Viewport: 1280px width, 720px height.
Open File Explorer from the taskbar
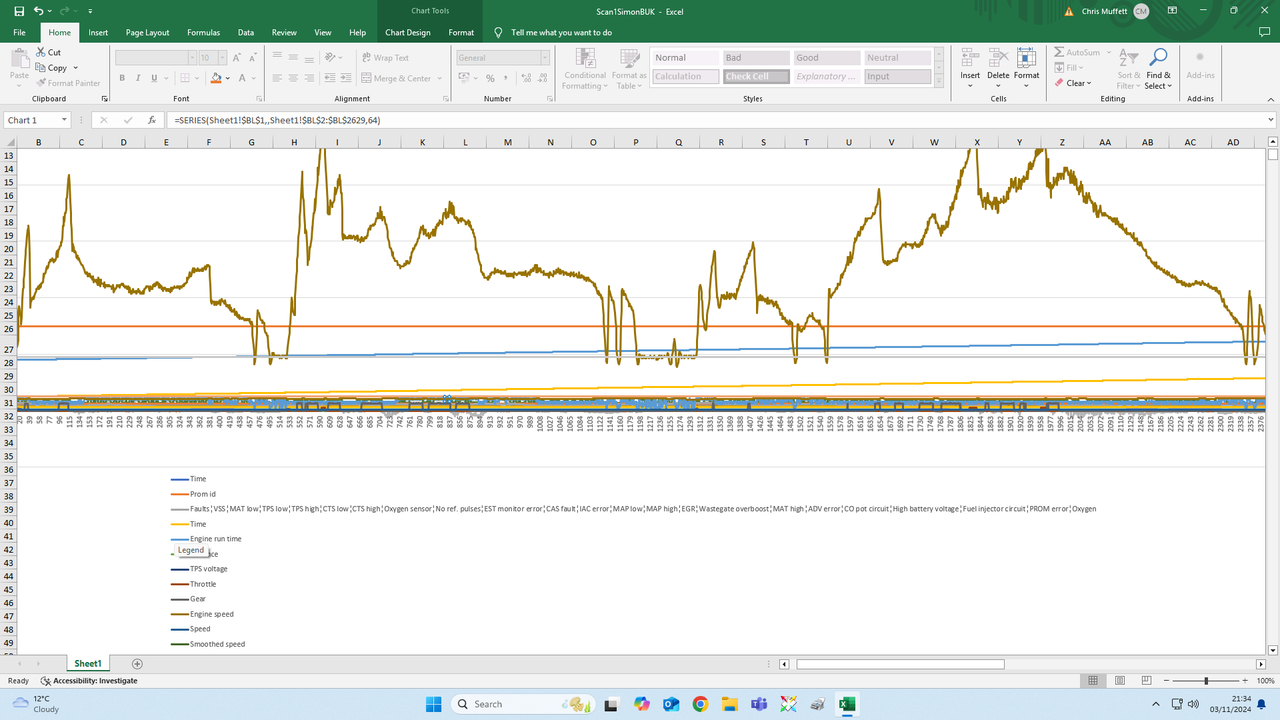click(x=729, y=704)
